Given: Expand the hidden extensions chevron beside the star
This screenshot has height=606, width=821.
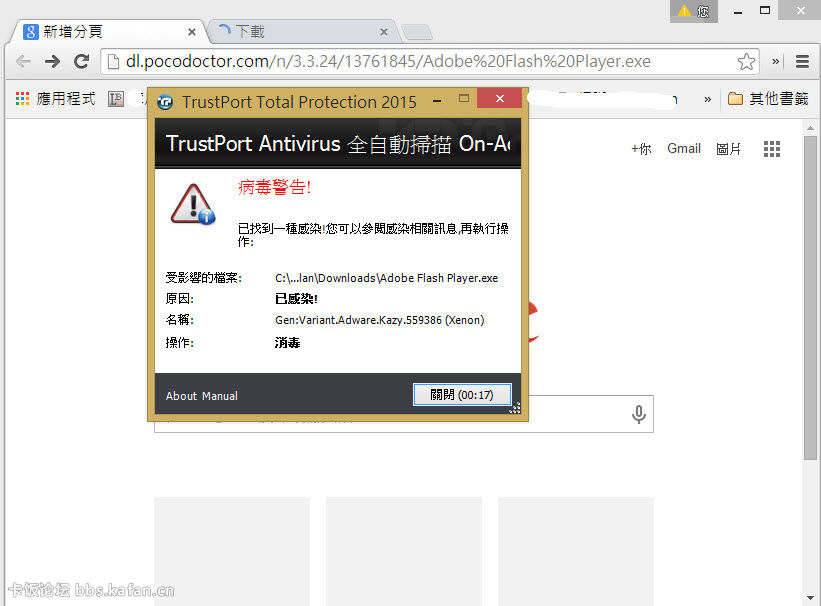Looking at the screenshot, I should tap(776, 61).
